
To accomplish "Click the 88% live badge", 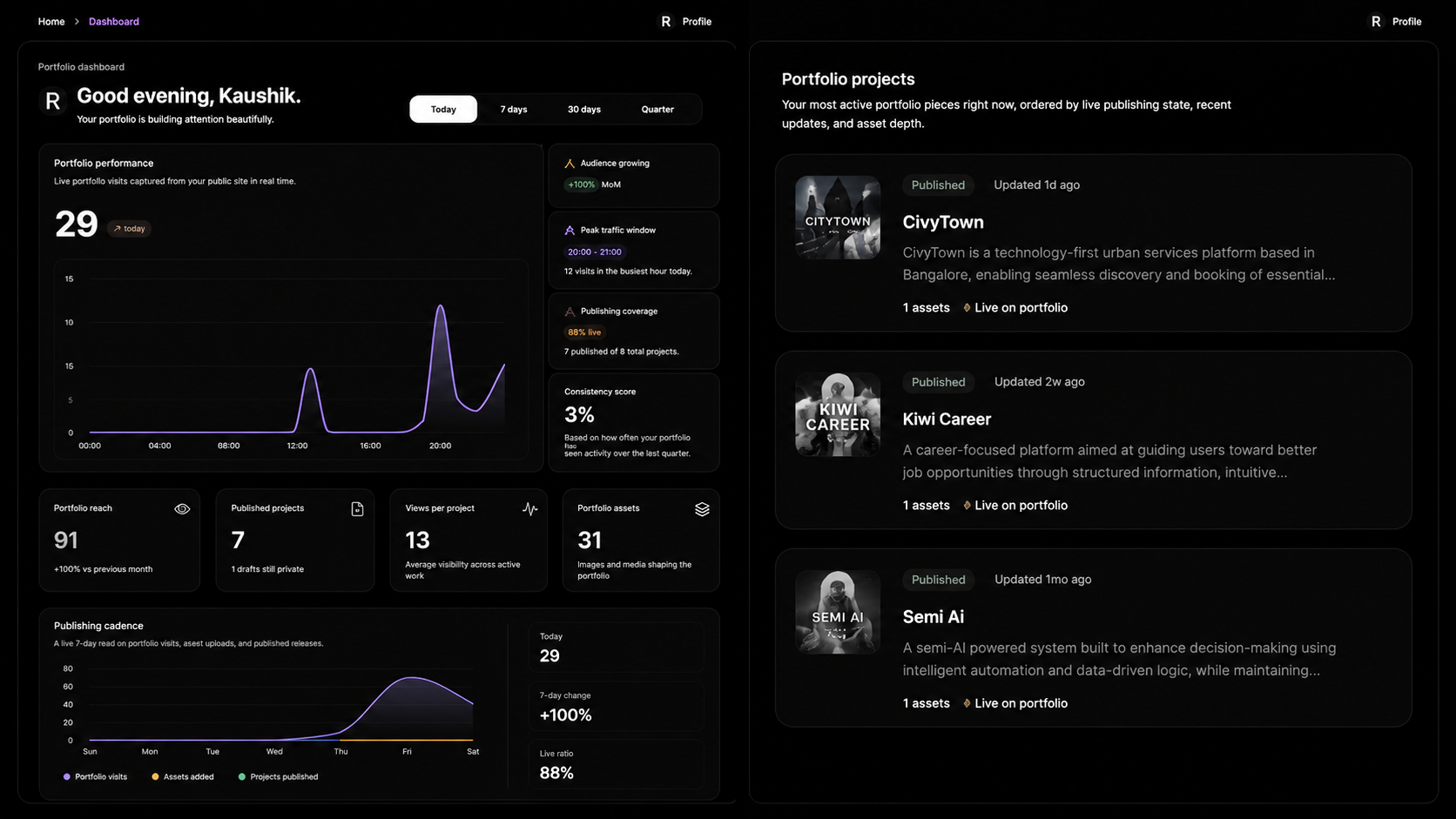I will click(584, 332).
